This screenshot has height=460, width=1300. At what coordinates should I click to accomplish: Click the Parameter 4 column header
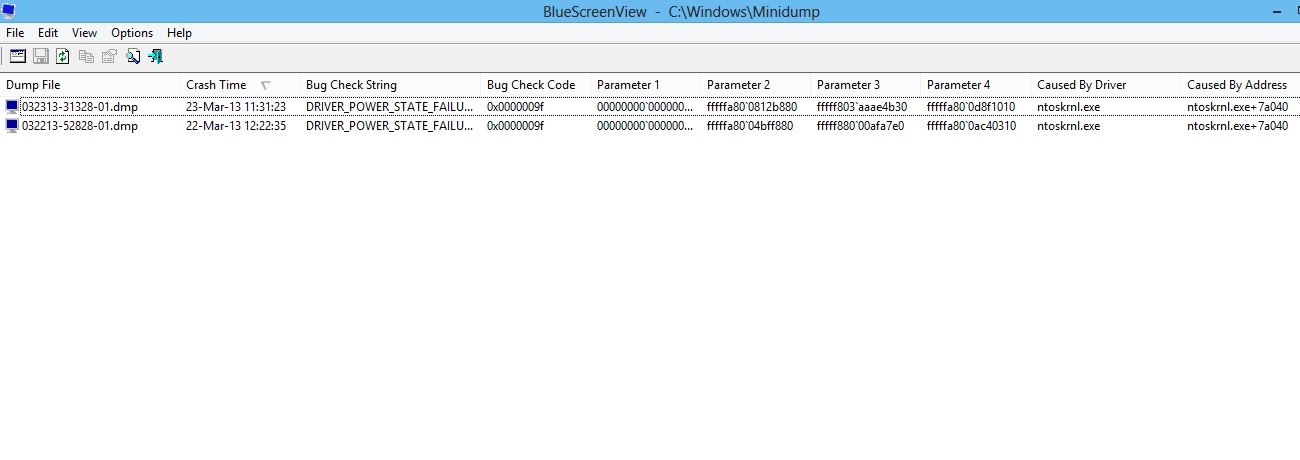[976, 85]
